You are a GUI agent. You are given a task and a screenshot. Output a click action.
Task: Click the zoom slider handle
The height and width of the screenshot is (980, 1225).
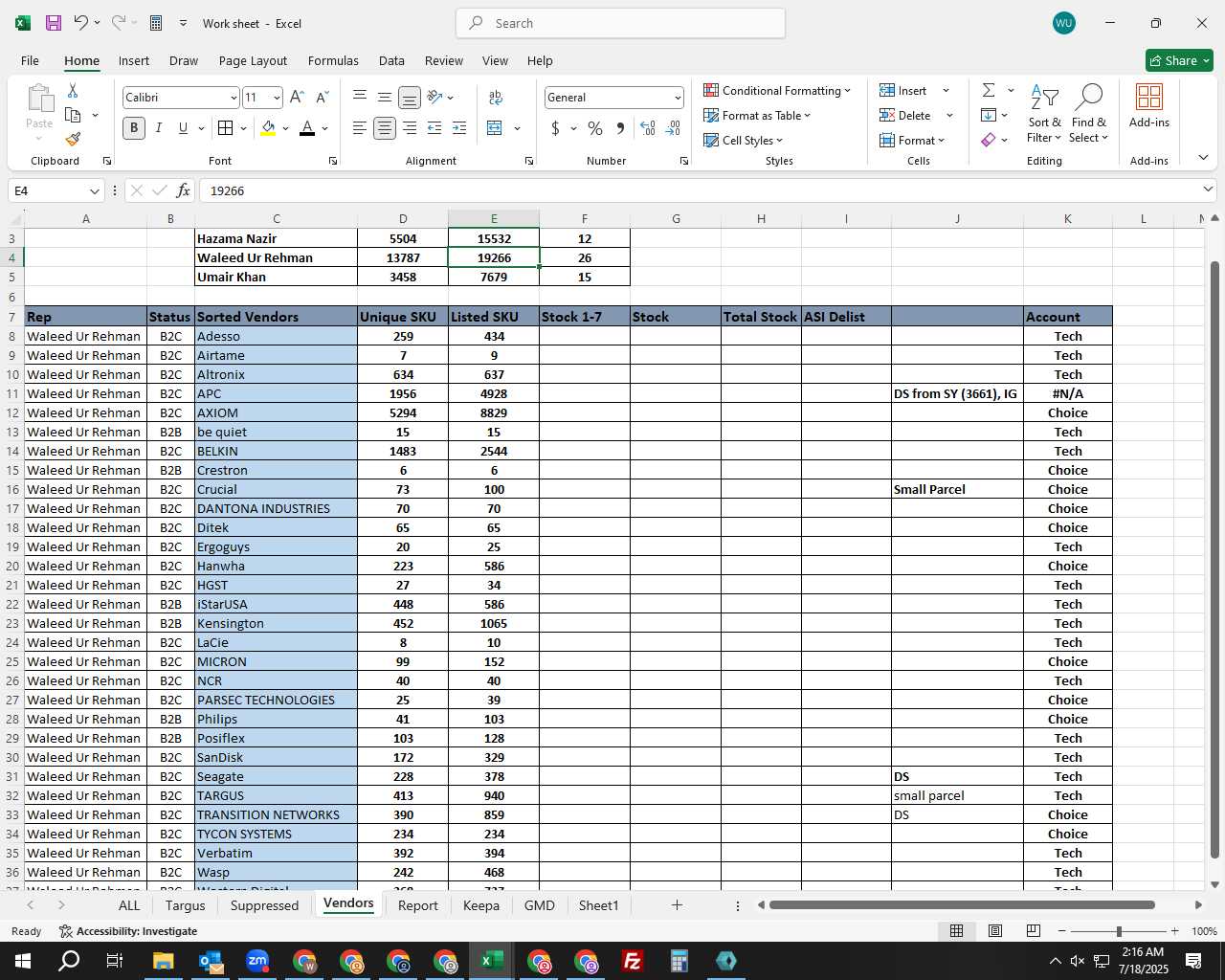1118,931
